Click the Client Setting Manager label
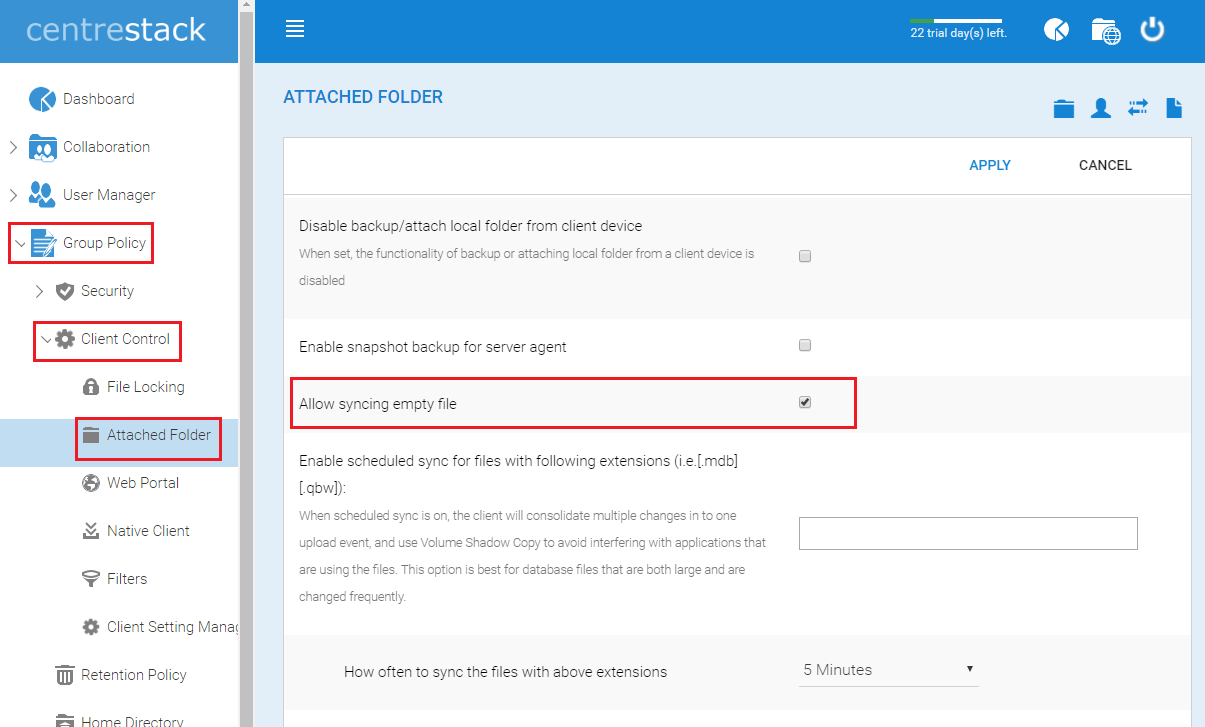The width and height of the screenshot is (1205, 727). coord(172,627)
